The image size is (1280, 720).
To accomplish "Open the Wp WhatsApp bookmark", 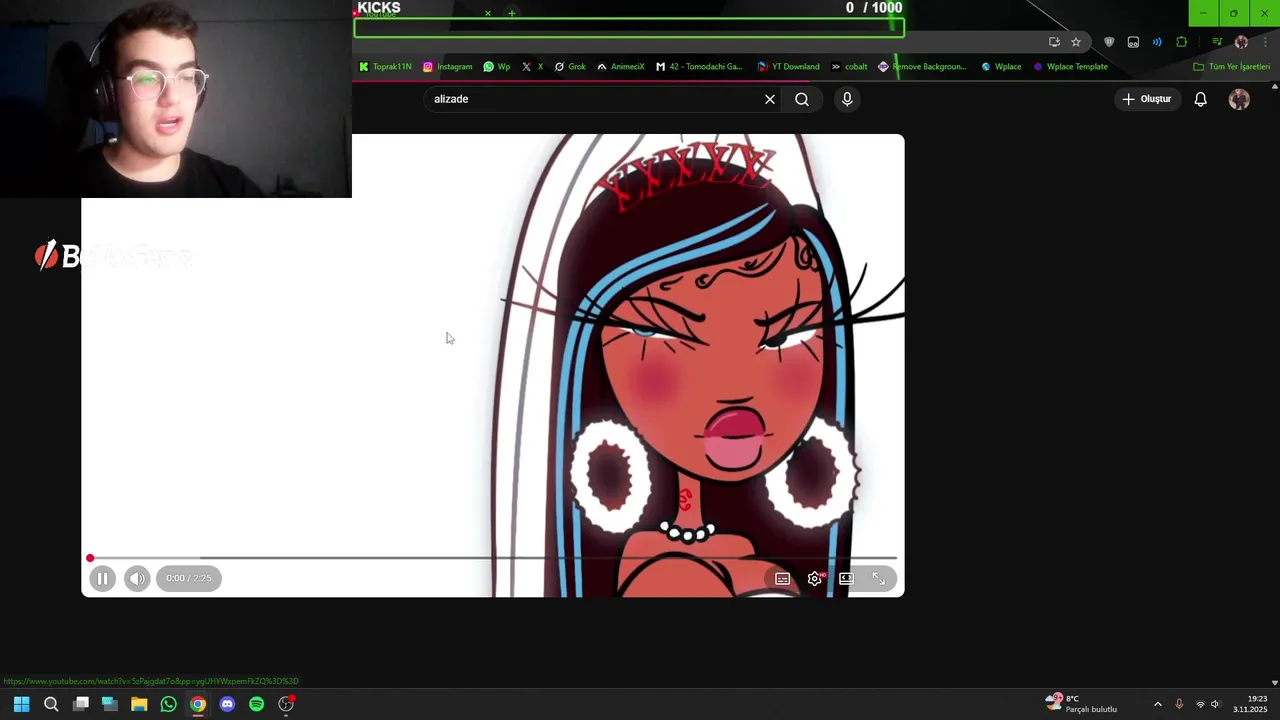I will [x=496, y=67].
